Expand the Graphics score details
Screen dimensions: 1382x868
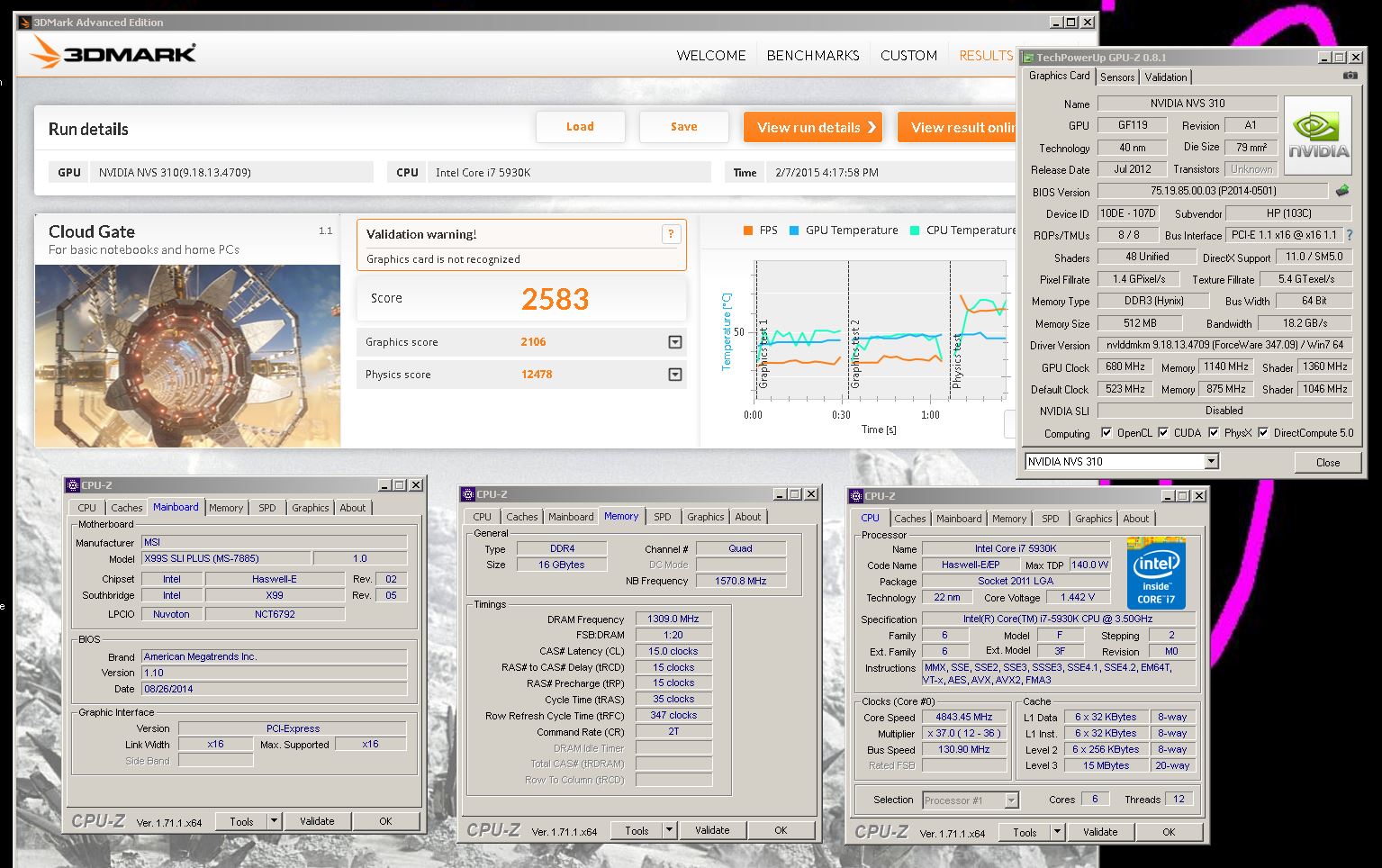(675, 342)
